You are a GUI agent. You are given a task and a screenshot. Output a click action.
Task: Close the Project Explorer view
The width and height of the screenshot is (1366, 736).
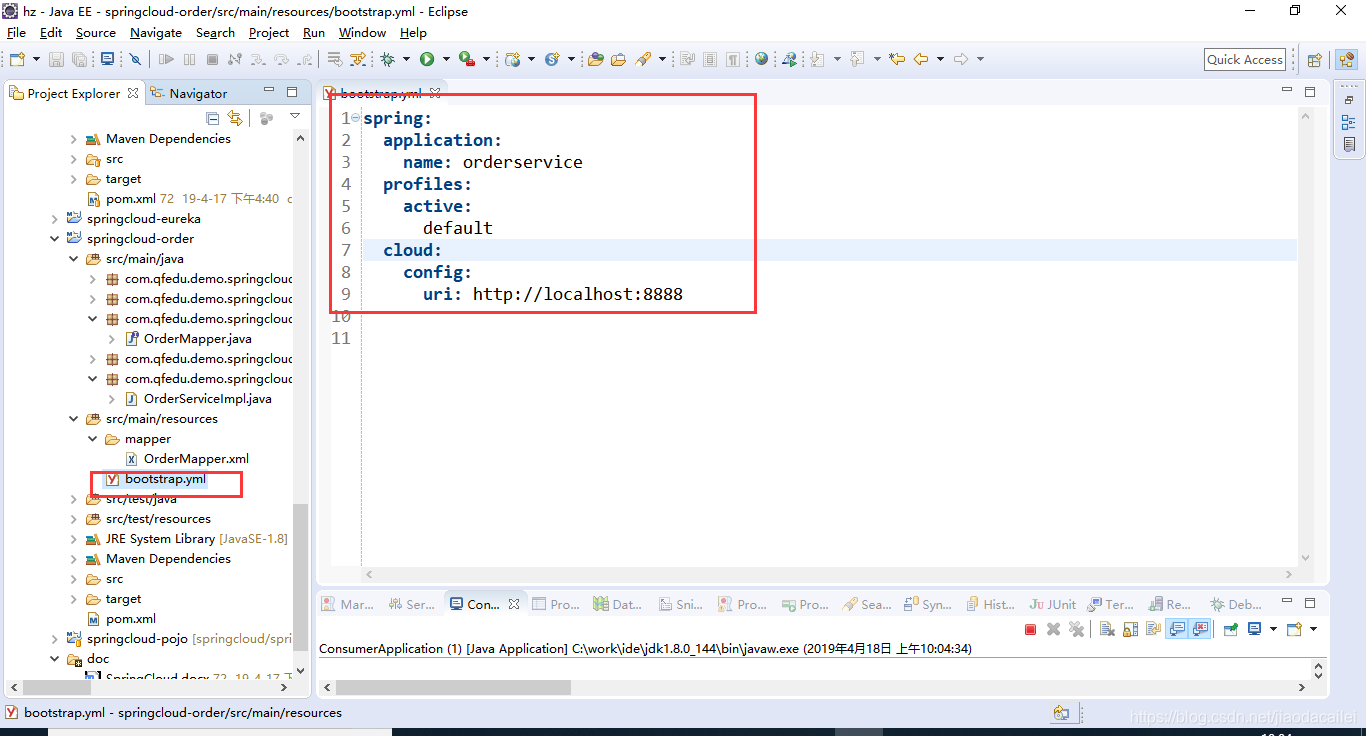coord(132,93)
